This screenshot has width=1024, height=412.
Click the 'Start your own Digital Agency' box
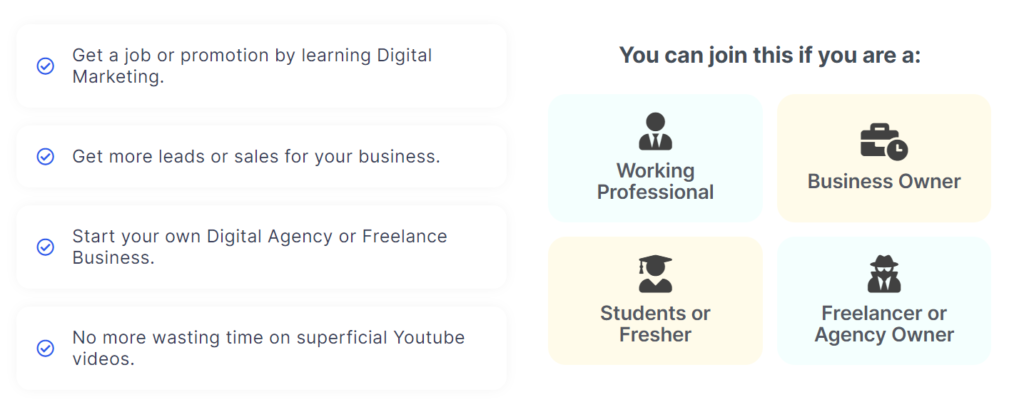pos(262,247)
